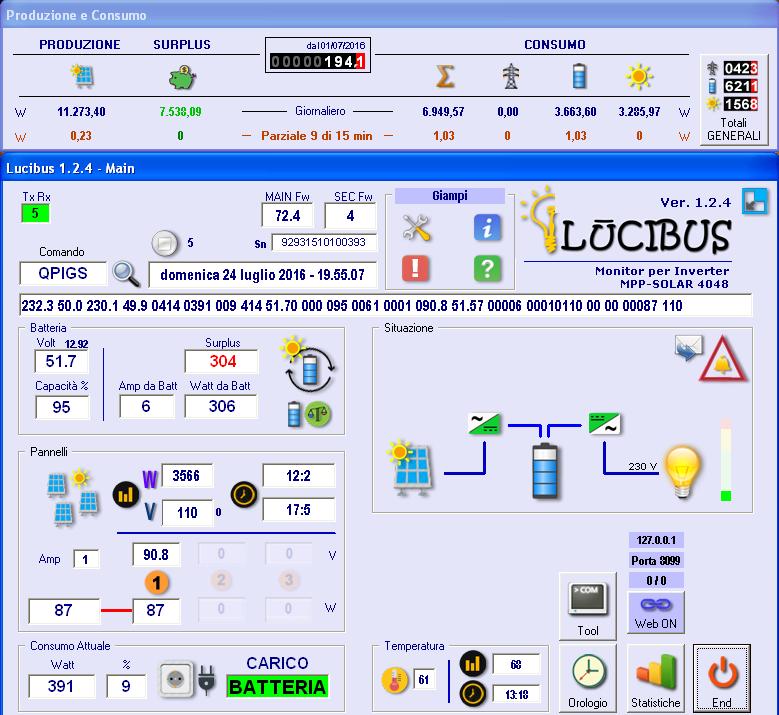Screen dimensions: 779x715
Task: Click the magnifier search icon next to Comando
Action: [x=126, y=274]
